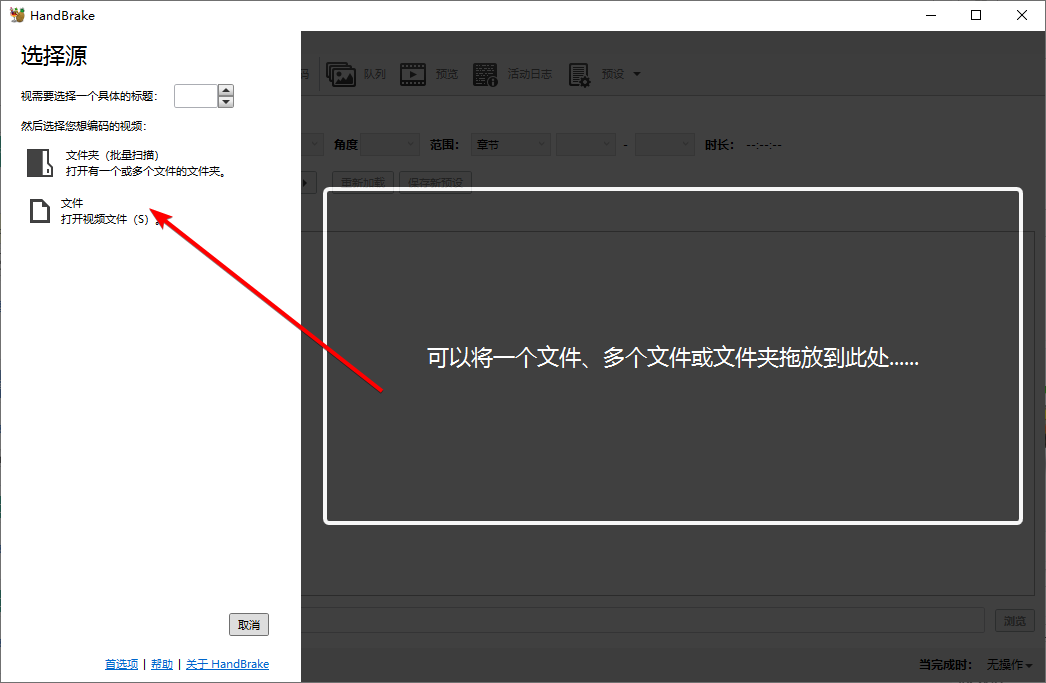Open the 章节 range type dropdown
This screenshot has height=683, width=1046.
510,144
